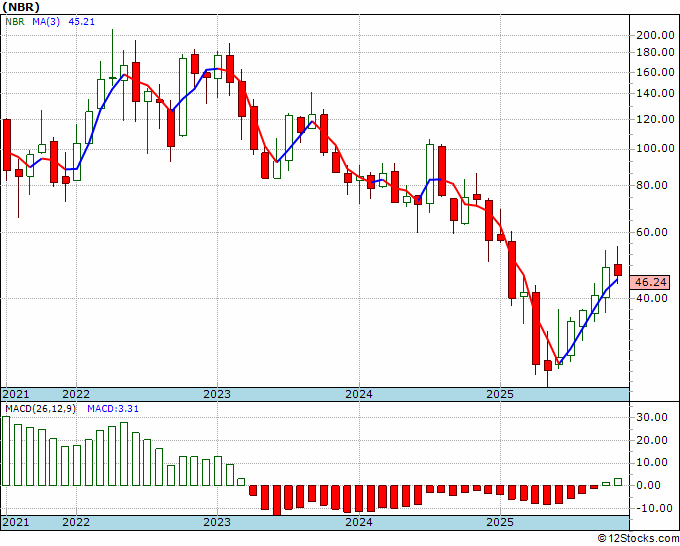Image resolution: width=680 pixels, height=546 pixels.
Task: Click 2021 on the price chart timeline
Action: click(16, 394)
